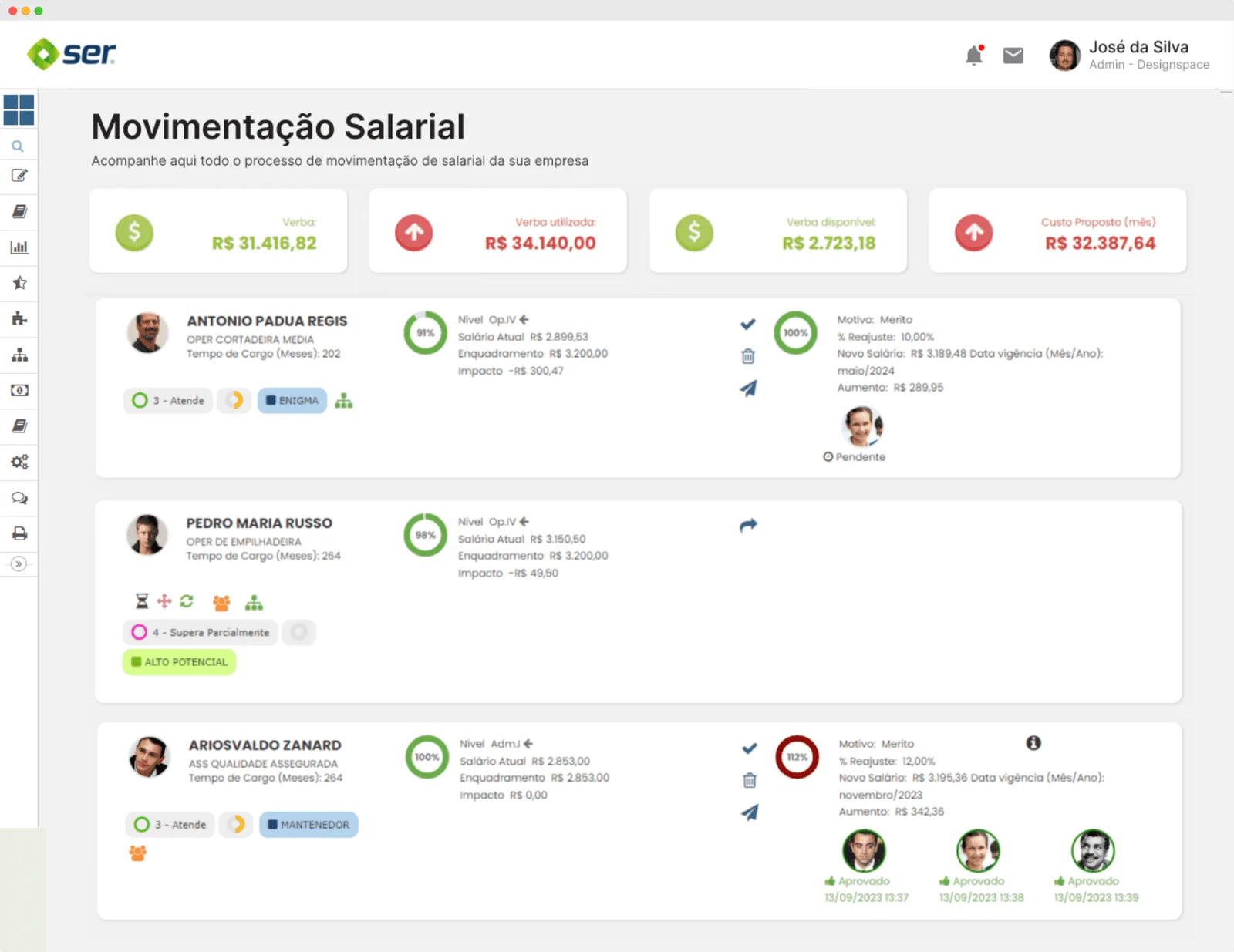
Task: Click the arrow next to Nível Adm.I
Action: pos(528,744)
